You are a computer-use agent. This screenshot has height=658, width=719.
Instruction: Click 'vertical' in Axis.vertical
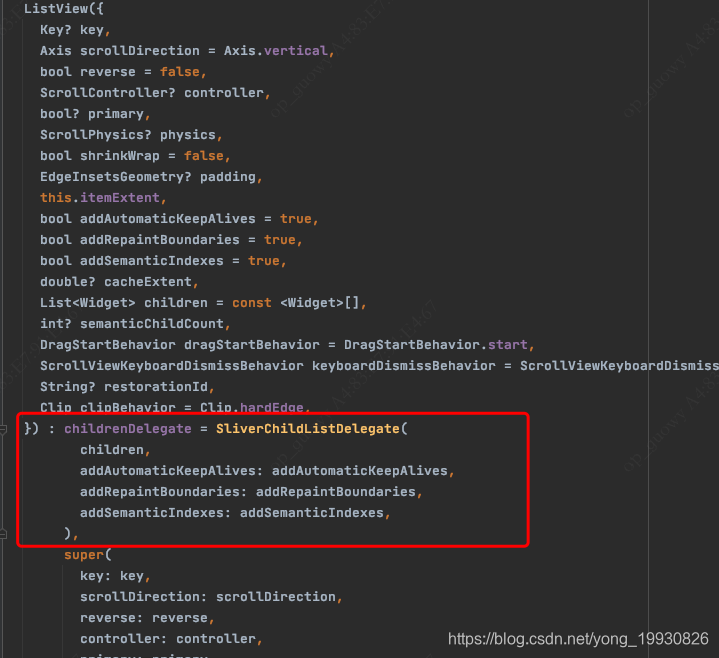pyautogui.click(x=296, y=50)
